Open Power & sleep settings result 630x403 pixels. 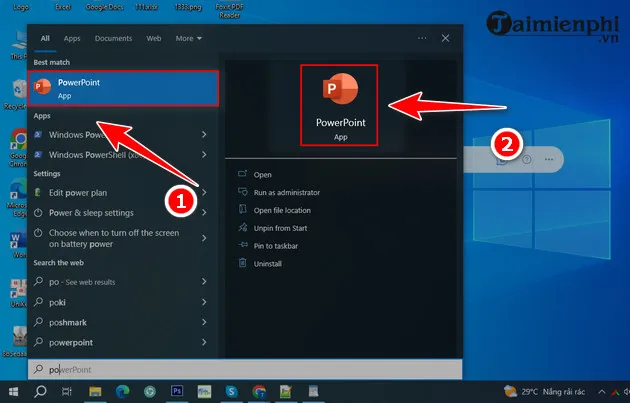(91, 213)
